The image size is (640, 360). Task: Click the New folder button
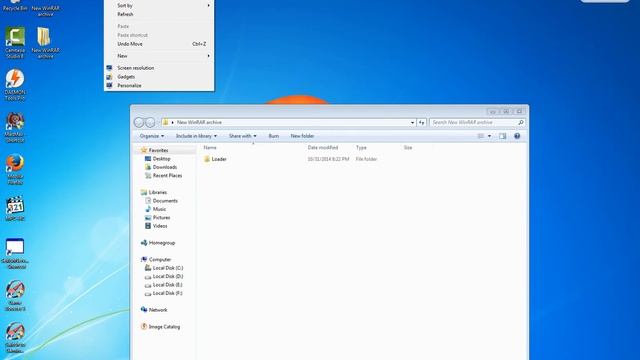click(302, 136)
